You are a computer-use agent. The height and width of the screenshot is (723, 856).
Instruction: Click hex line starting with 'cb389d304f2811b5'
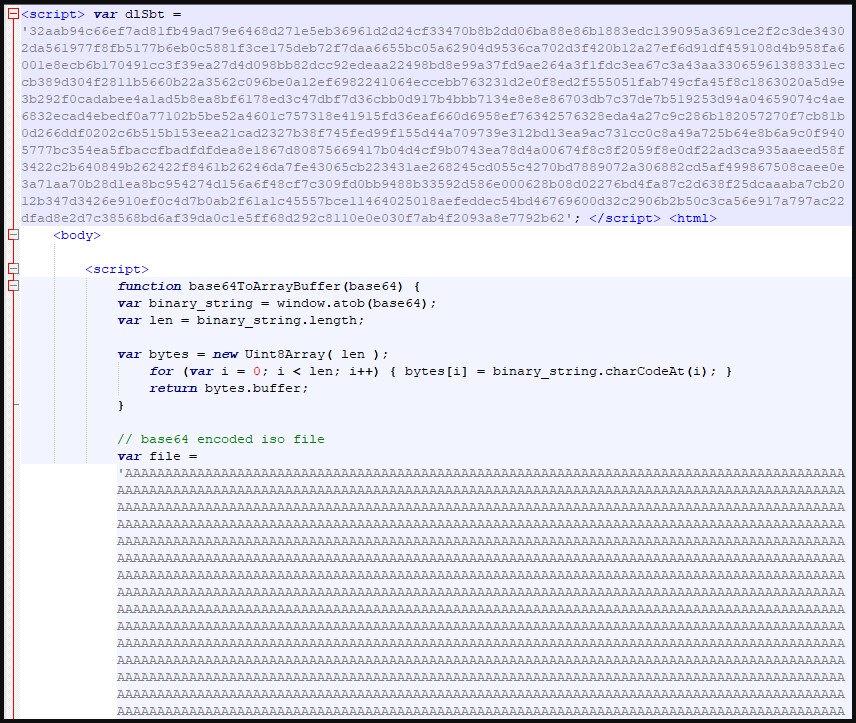point(433,82)
